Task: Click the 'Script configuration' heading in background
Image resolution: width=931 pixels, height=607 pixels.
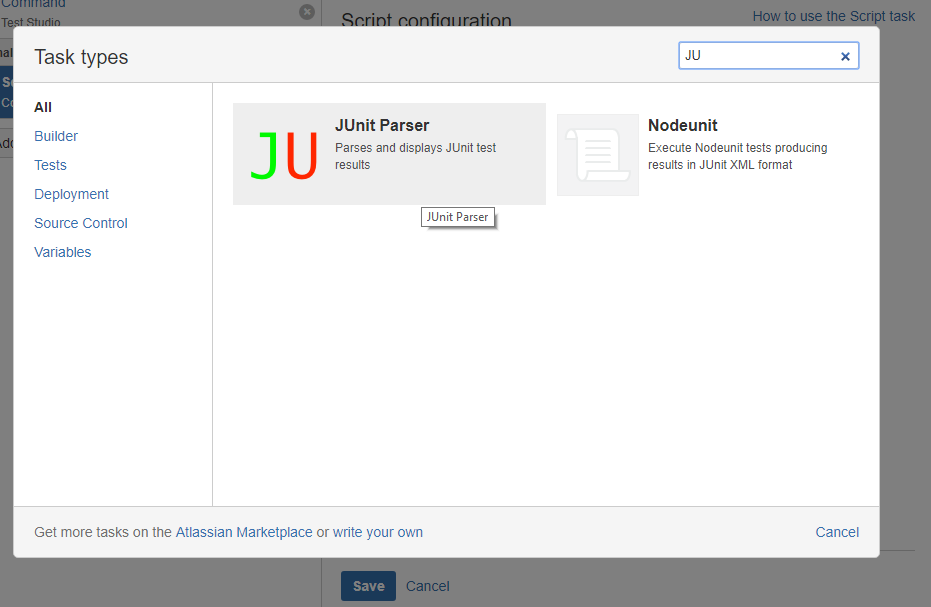Action: tap(426, 20)
